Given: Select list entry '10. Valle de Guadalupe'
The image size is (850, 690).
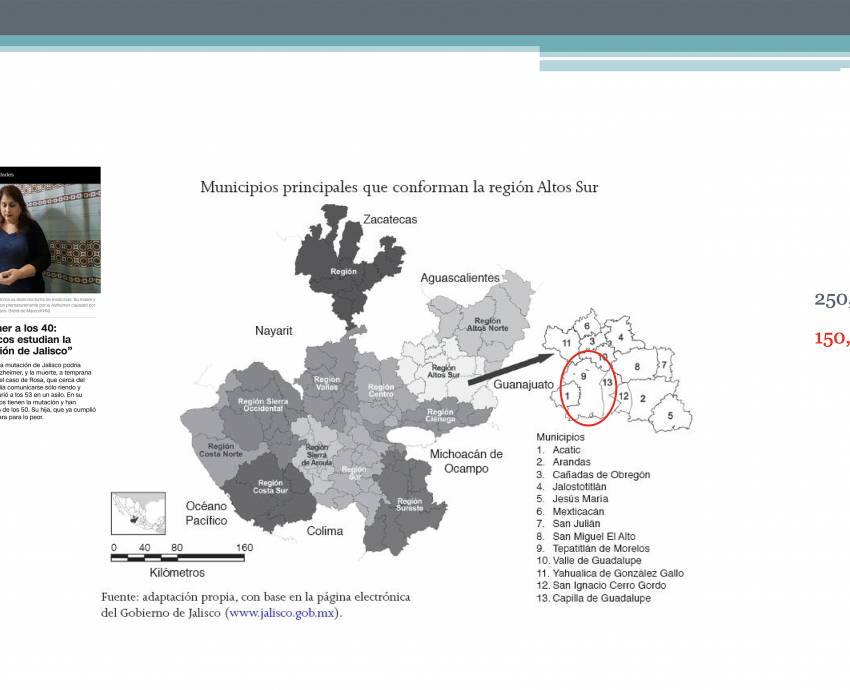Looking at the screenshot, I should point(589,560).
